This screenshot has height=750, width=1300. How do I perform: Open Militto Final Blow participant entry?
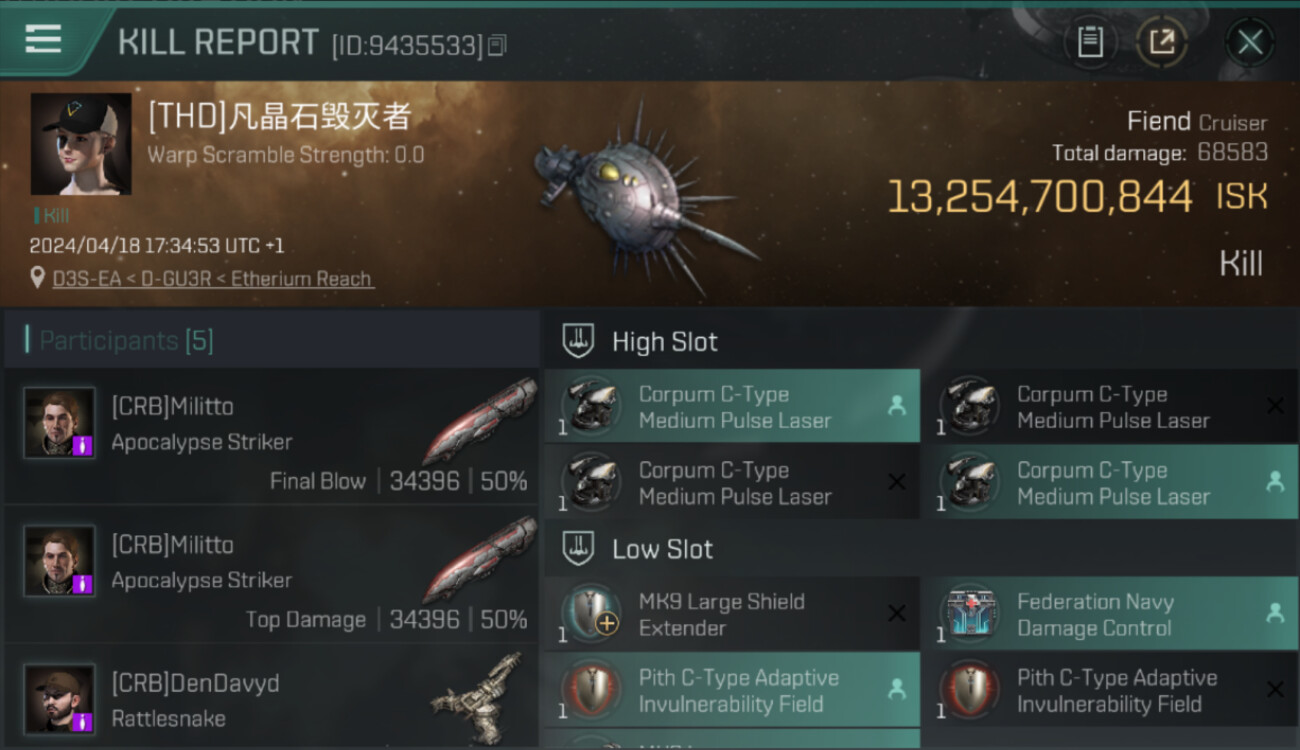(272, 437)
